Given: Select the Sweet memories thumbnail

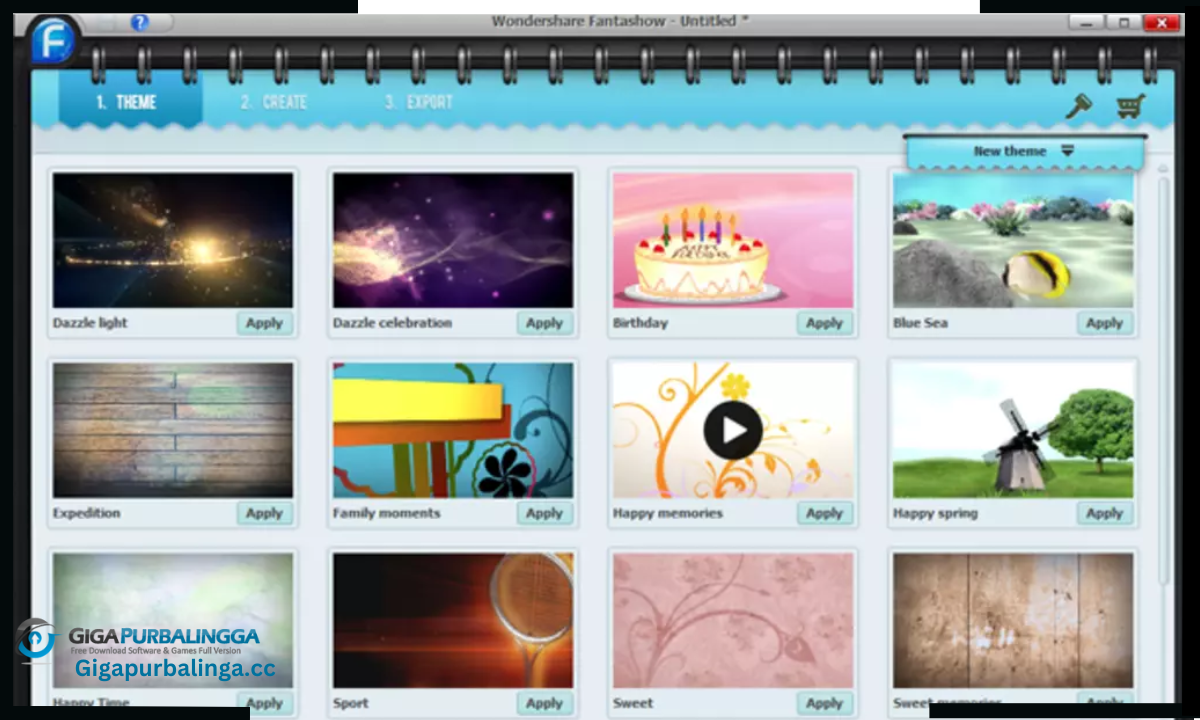Looking at the screenshot, I should (1013, 620).
